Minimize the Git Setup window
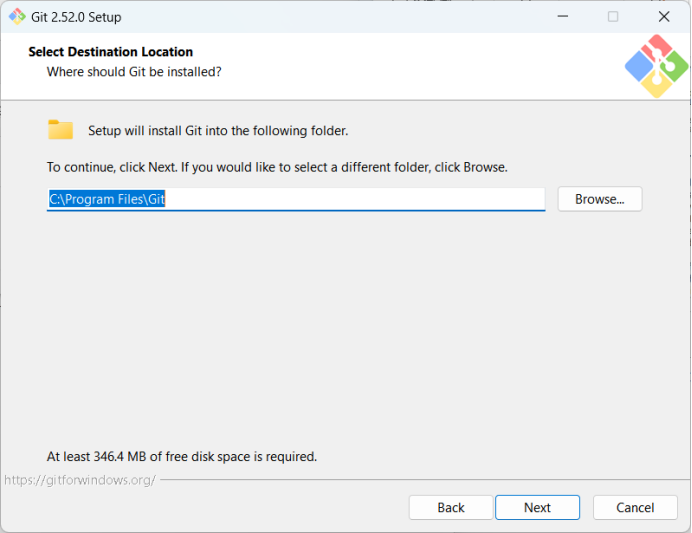The image size is (692, 533). coord(563,17)
